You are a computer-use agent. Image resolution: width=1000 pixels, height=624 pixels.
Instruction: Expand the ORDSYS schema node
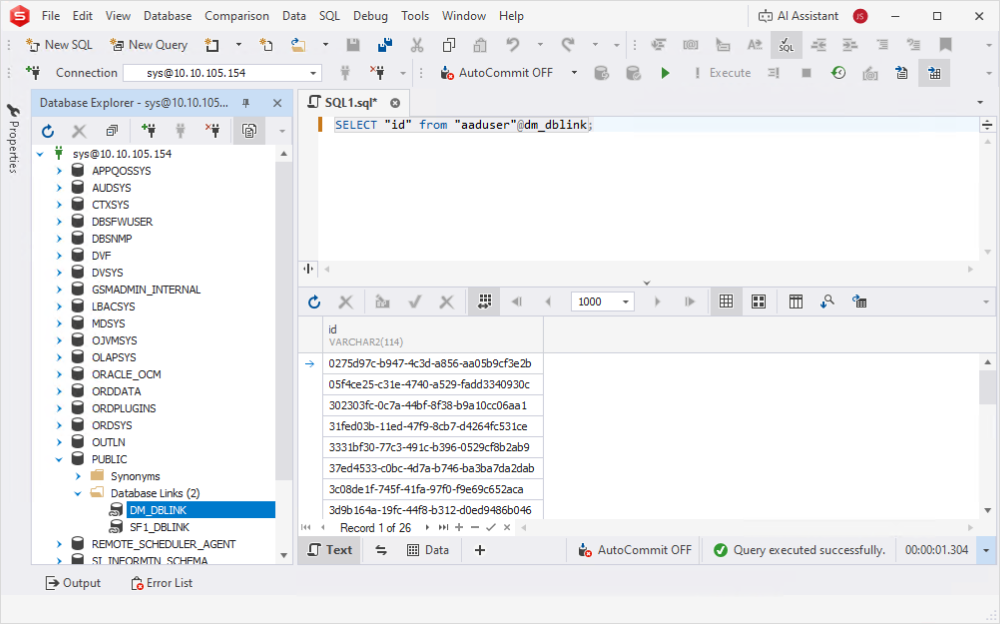[59, 424]
